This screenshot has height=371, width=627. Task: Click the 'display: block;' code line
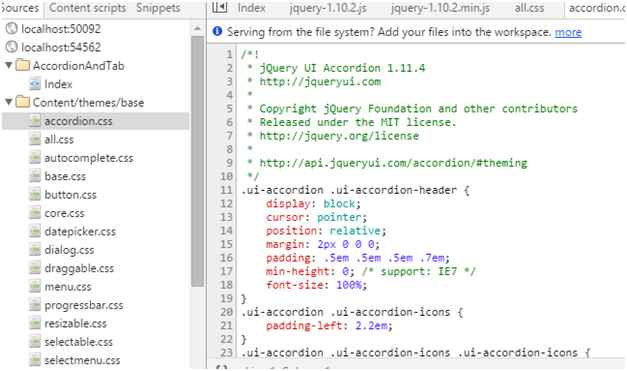(313, 203)
